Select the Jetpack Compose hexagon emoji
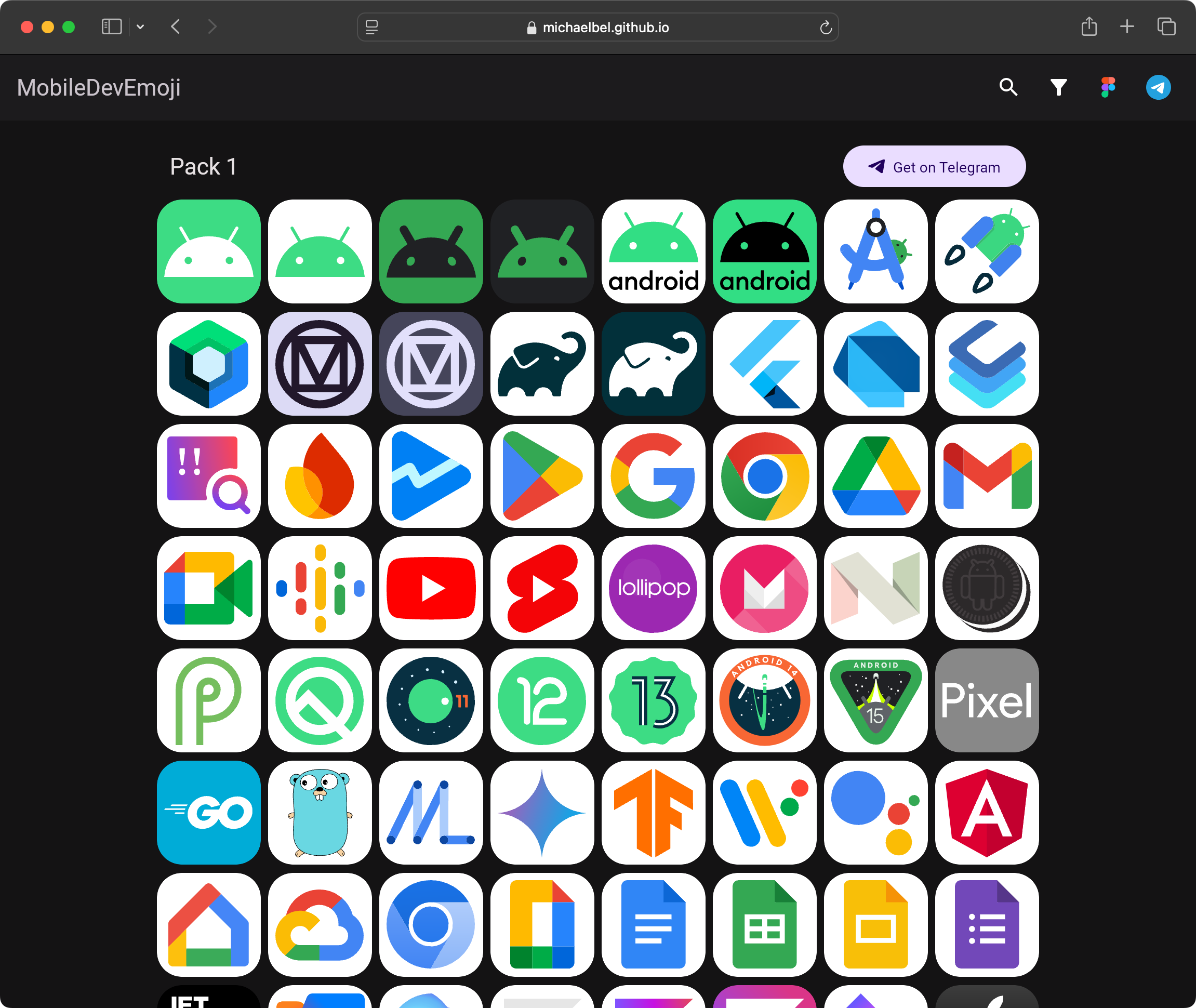Image resolution: width=1196 pixels, height=1008 pixels. point(208,363)
